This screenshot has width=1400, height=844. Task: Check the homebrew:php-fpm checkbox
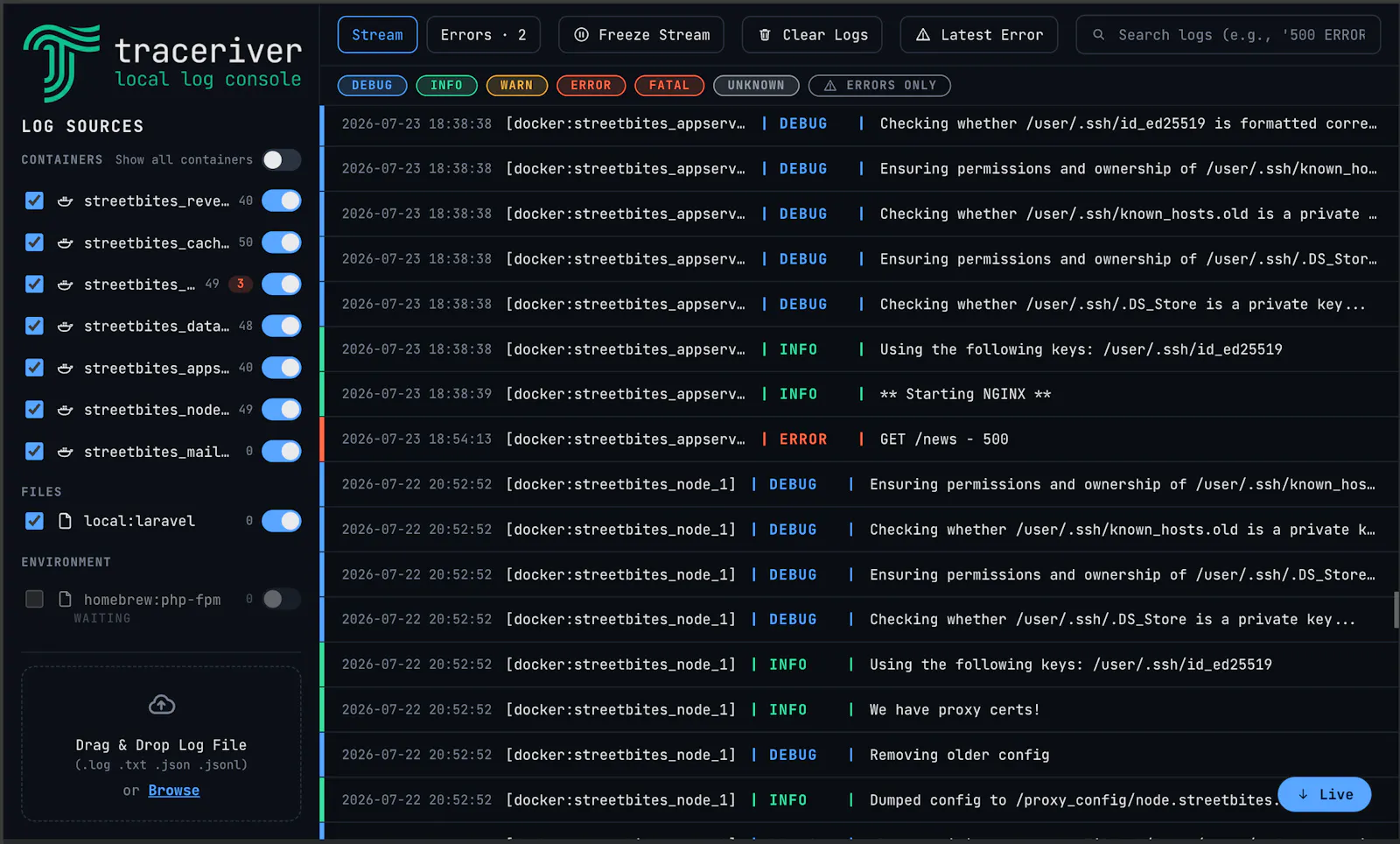tap(34, 599)
